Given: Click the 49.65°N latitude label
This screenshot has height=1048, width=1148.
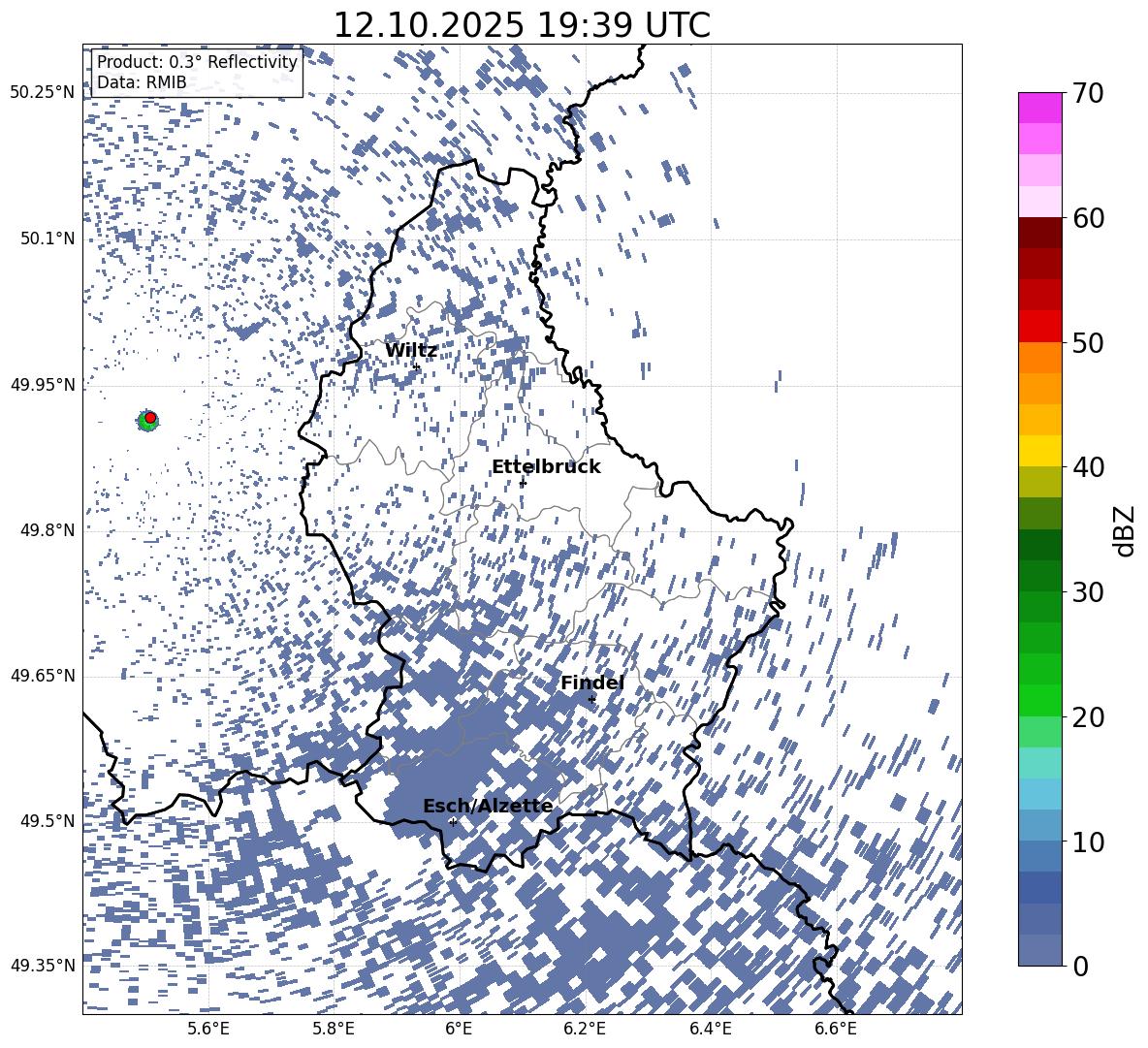Looking at the screenshot, I should 43,676.
